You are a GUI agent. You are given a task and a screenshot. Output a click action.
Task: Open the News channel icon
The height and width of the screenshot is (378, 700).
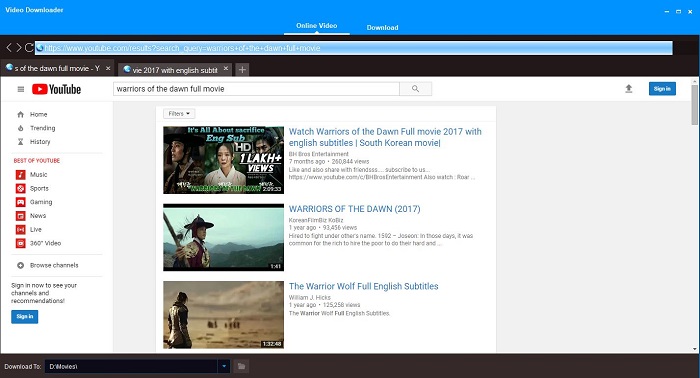point(21,216)
